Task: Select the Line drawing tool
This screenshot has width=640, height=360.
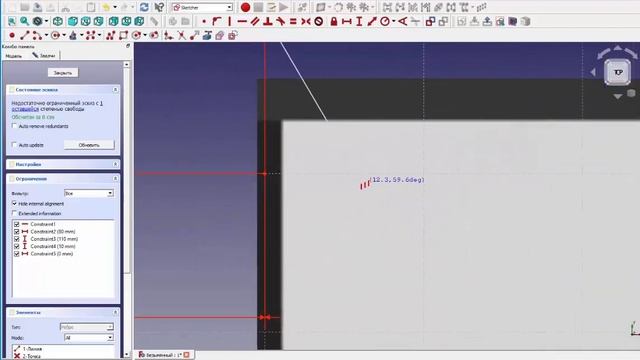Action: [x=24, y=36]
